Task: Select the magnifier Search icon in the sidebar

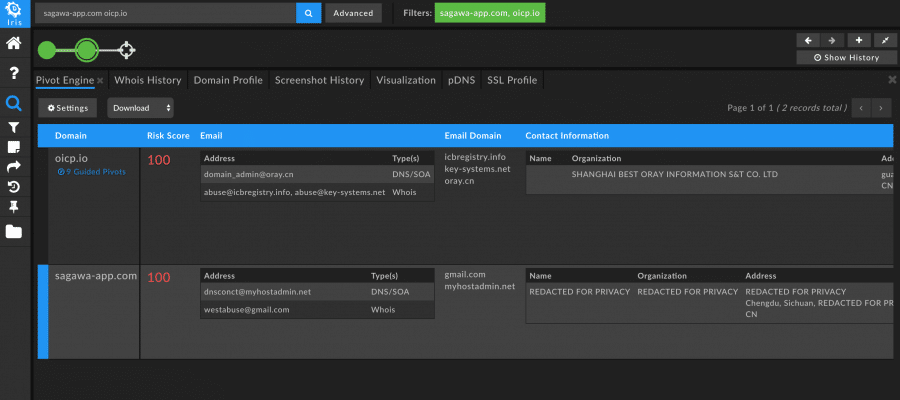Action: [x=14, y=103]
